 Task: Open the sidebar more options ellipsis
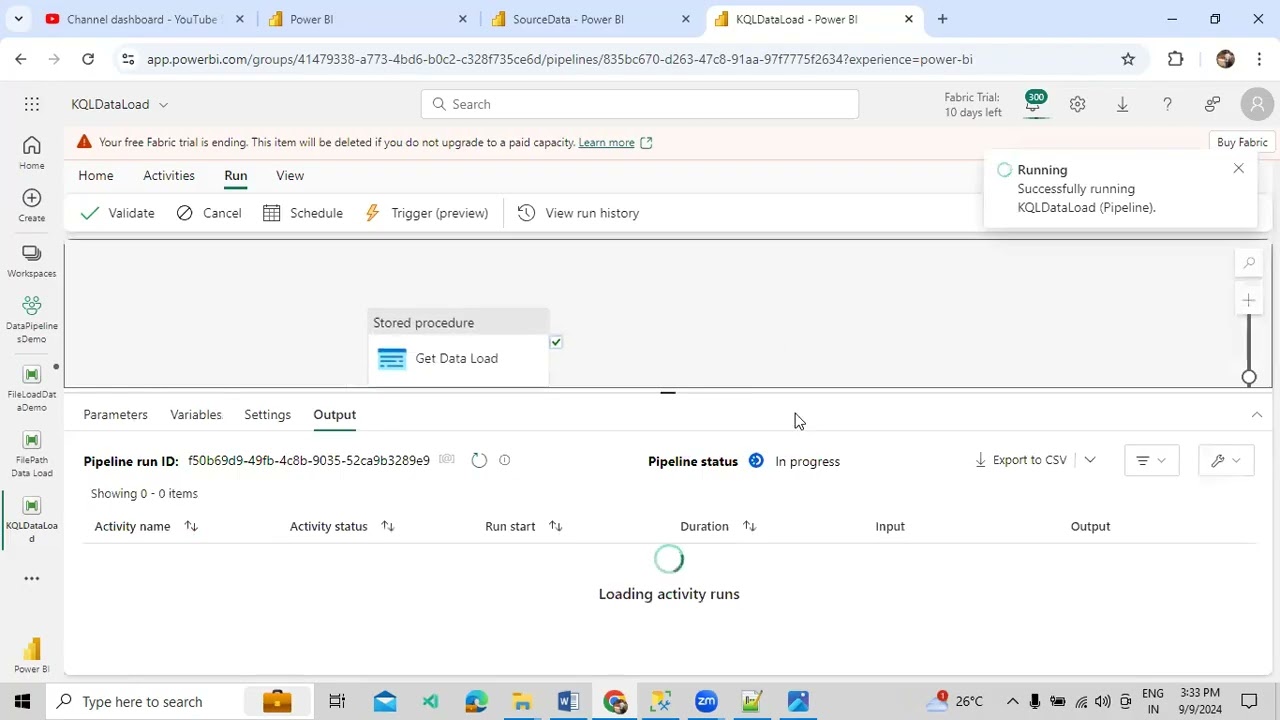[32, 578]
